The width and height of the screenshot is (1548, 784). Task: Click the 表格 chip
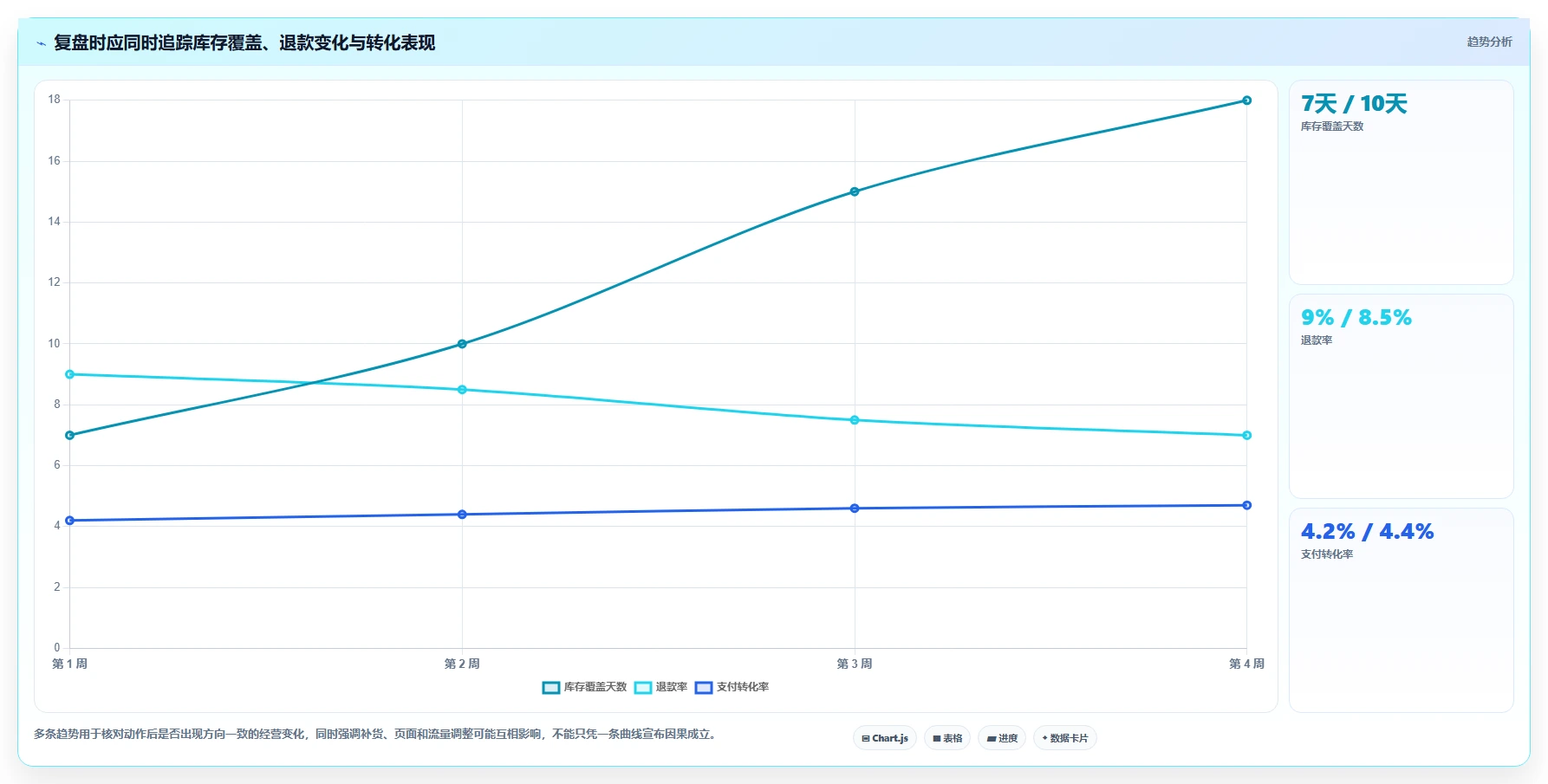coord(947,738)
